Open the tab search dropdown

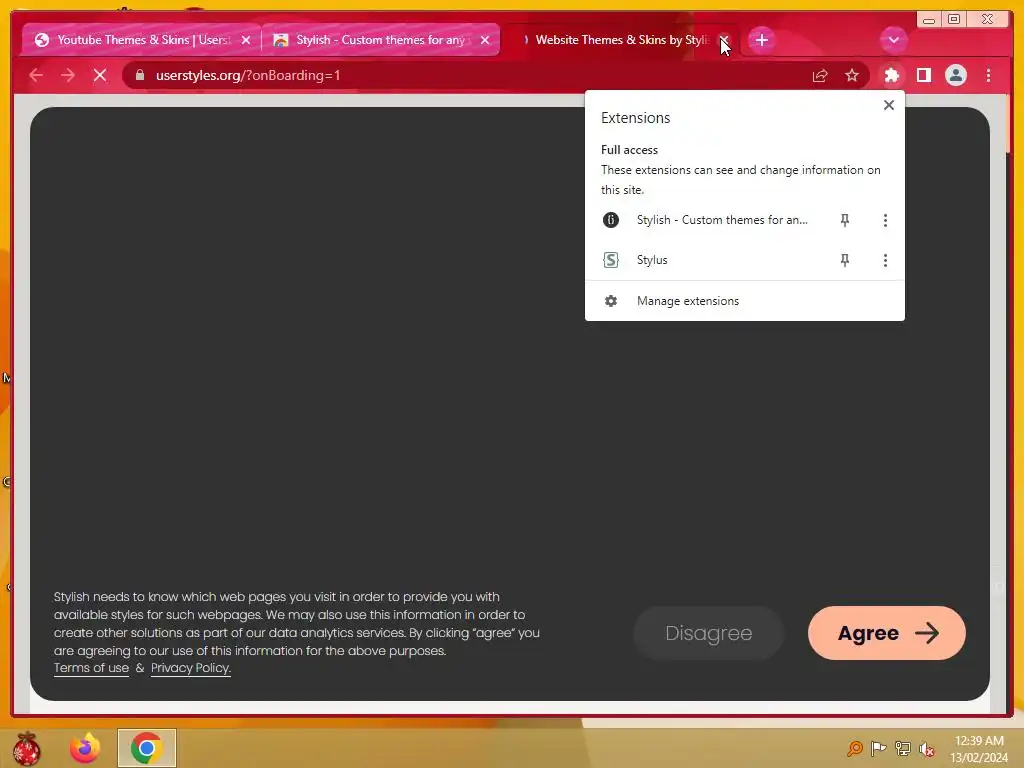893,40
